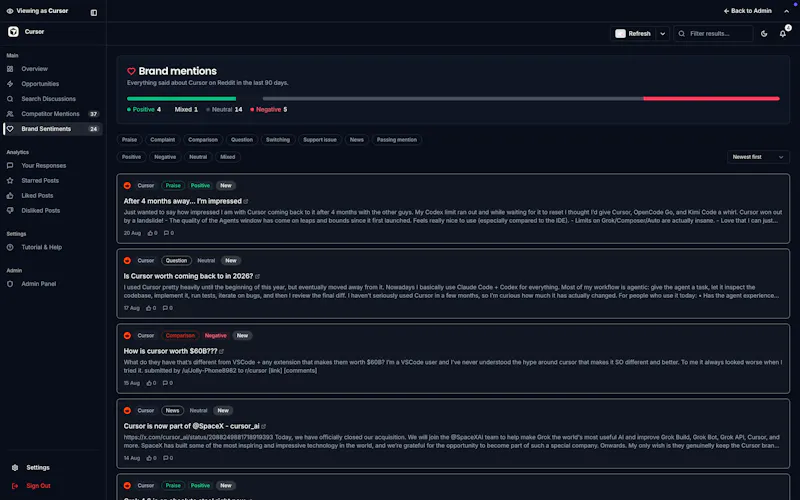Go to Search Discussions
This screenshot has height=500, width=800.
click(53, 99)
